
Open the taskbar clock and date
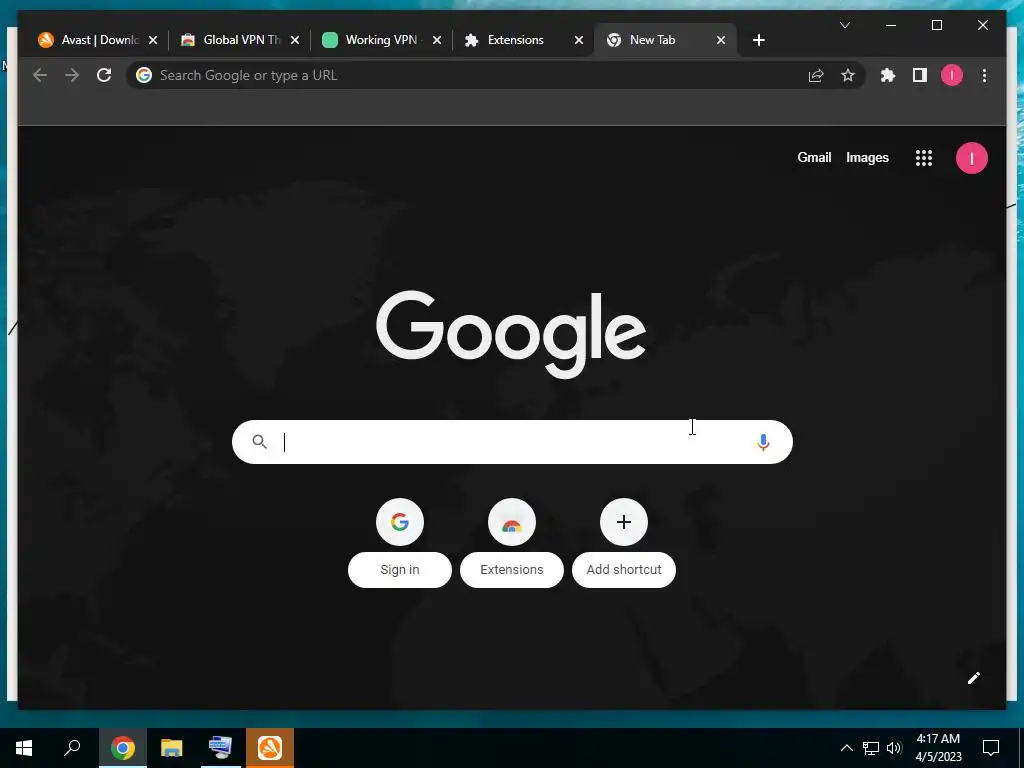click(x=938, y=748)
